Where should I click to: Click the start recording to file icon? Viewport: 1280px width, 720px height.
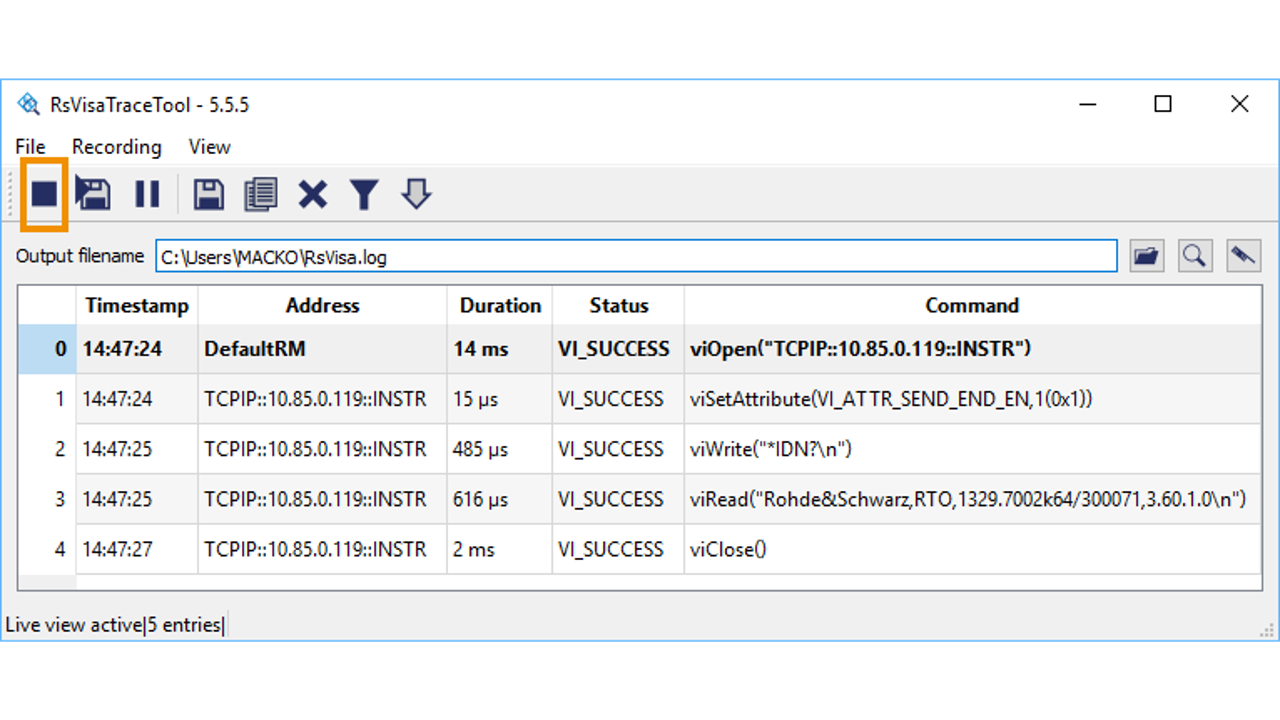(x=94, y=193)
